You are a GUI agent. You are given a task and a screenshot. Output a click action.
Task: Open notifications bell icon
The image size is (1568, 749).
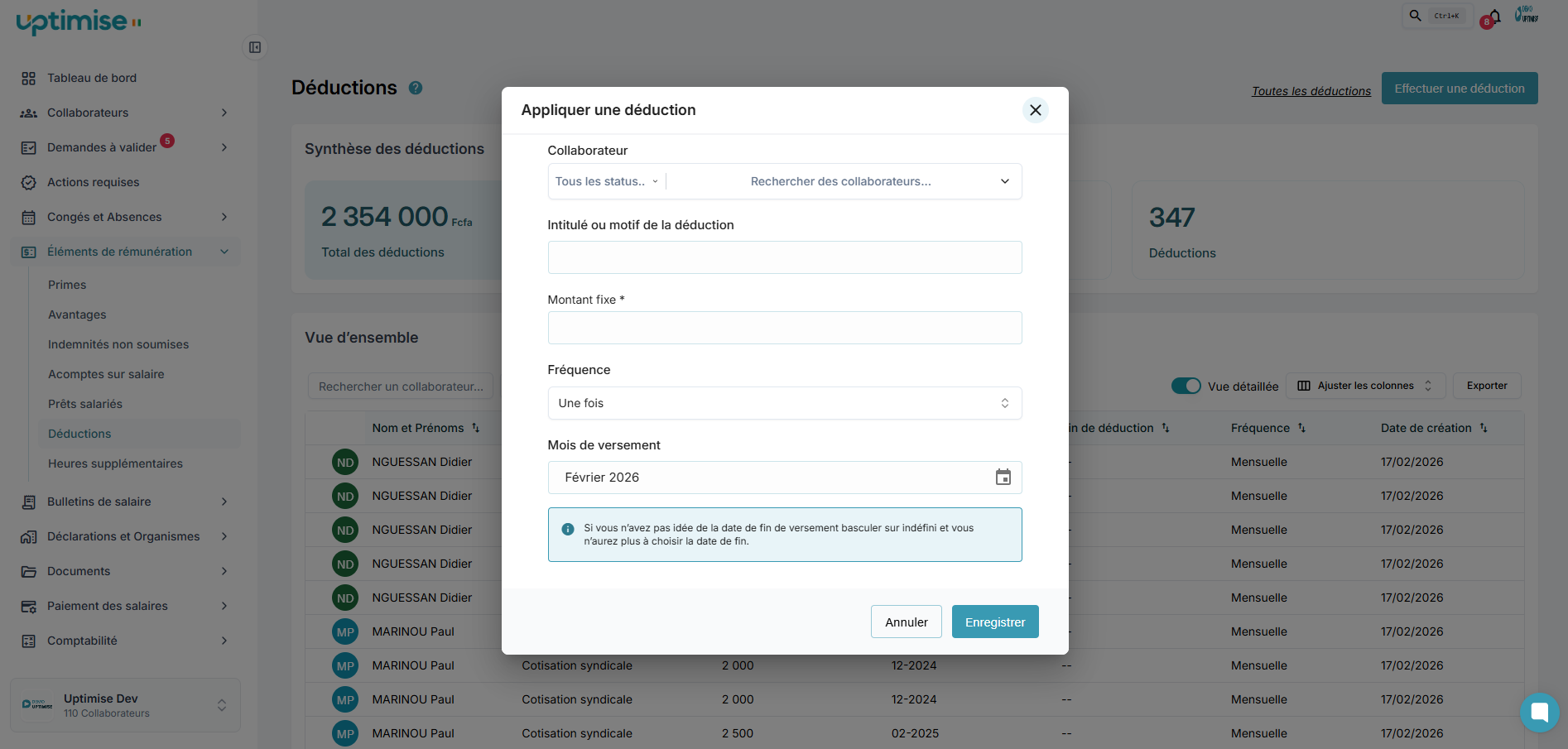click(x=1494, y=17)
